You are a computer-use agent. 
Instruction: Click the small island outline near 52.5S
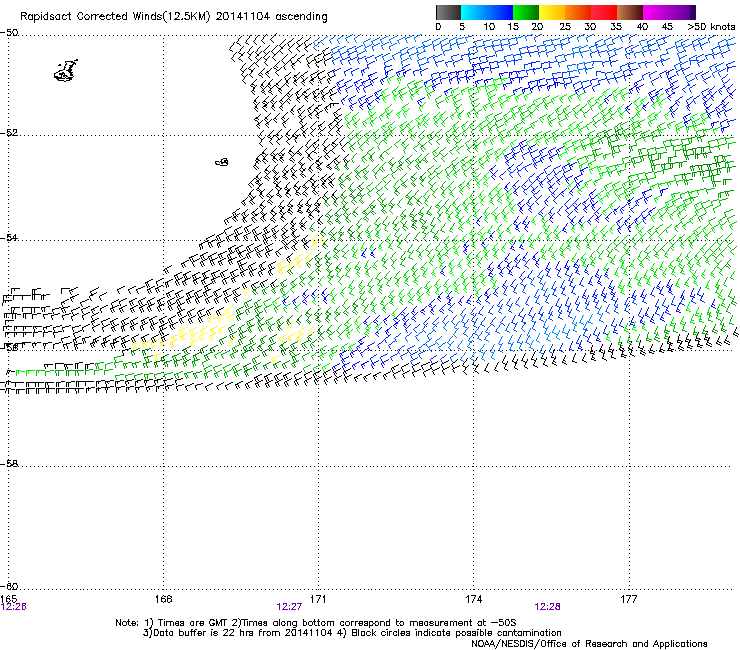(x=222, y=162)
